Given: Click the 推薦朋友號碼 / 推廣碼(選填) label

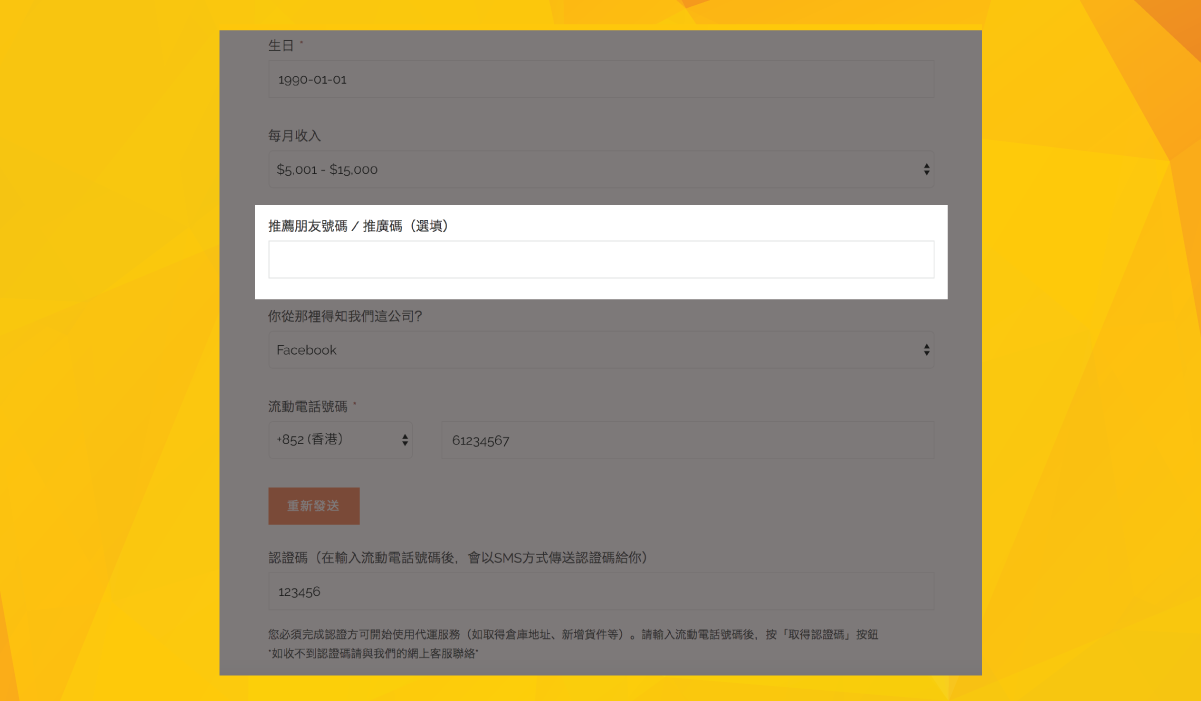Looking at the screenshot, I should click(x=359, y=226).
